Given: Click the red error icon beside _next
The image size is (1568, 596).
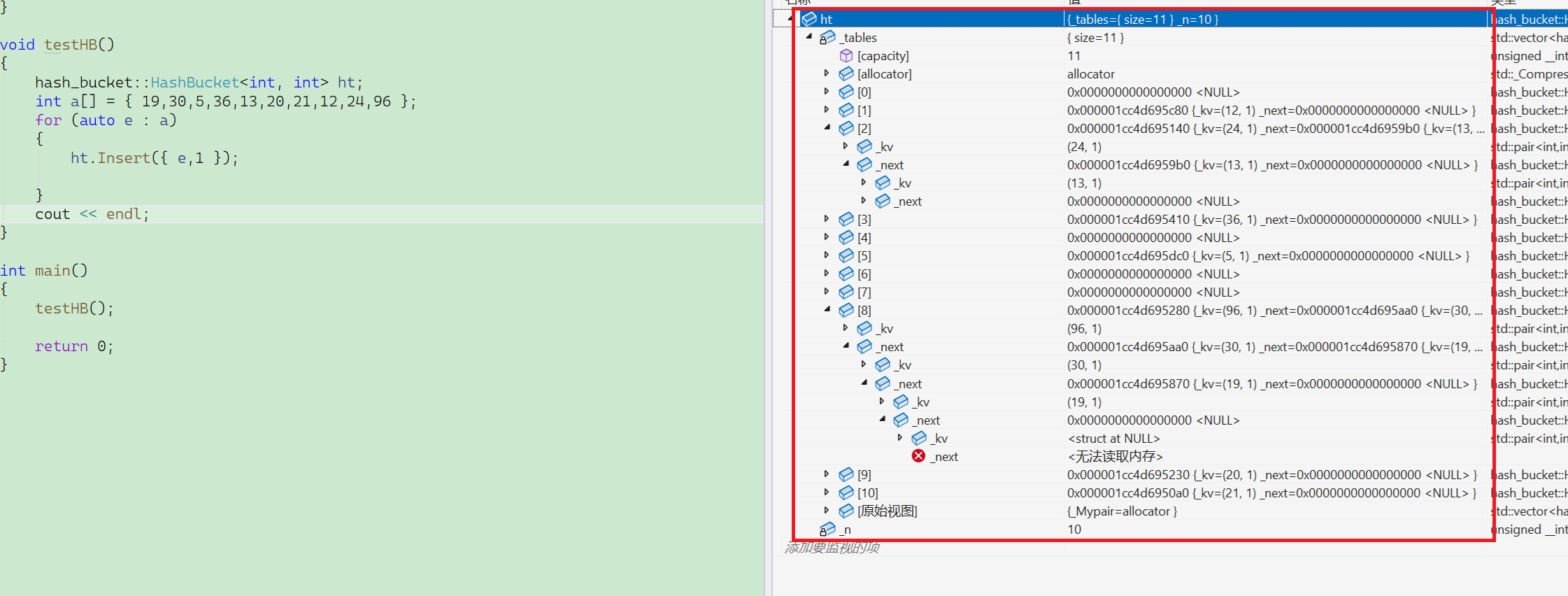Looking at the screenshot, I should [x=919, y=456].
